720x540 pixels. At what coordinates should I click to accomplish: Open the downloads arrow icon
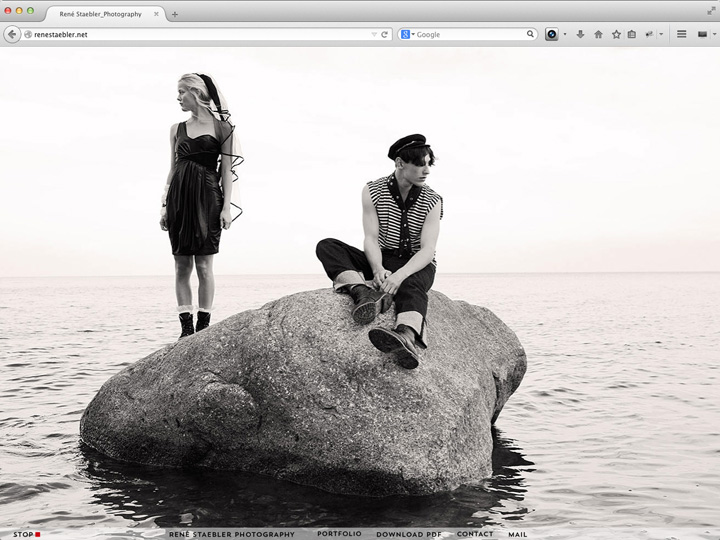580,34
